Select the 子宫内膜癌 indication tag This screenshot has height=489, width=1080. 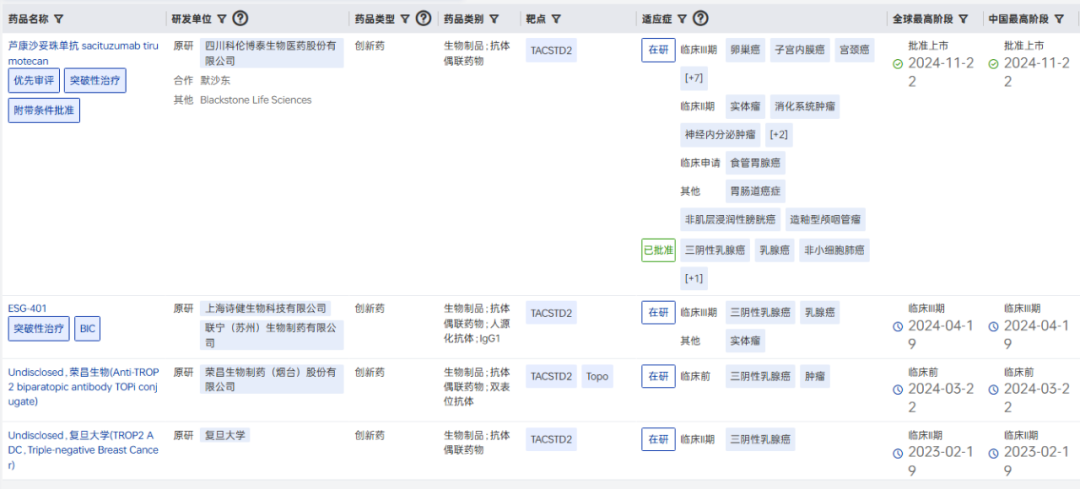point(800,50)
